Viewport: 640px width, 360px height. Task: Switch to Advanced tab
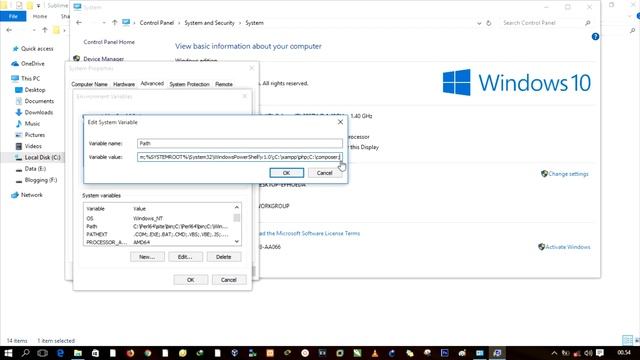pyautogui.click(x=152, y=83)
